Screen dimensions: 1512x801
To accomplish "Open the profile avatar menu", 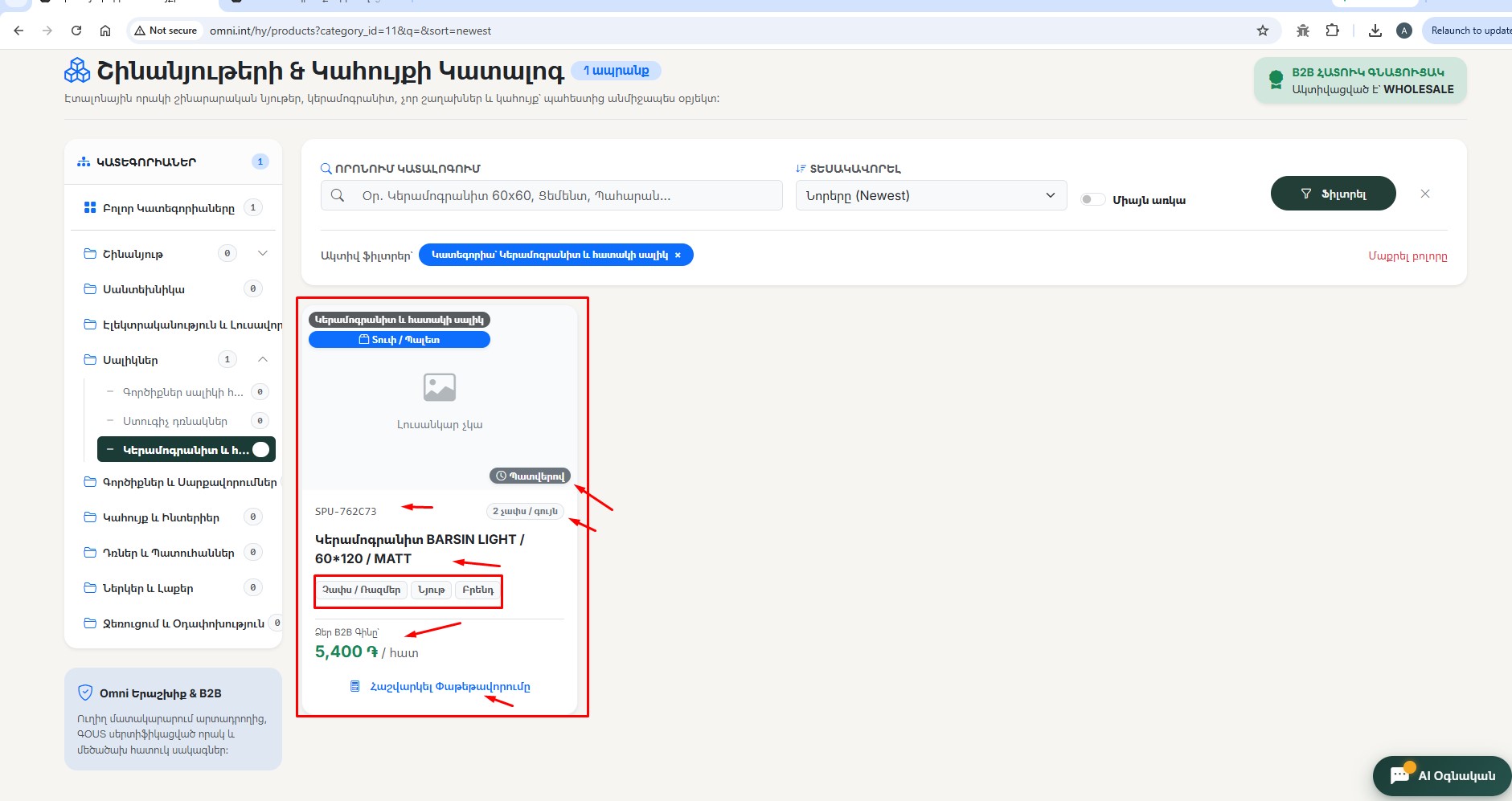I will [x=1404, y=31].
